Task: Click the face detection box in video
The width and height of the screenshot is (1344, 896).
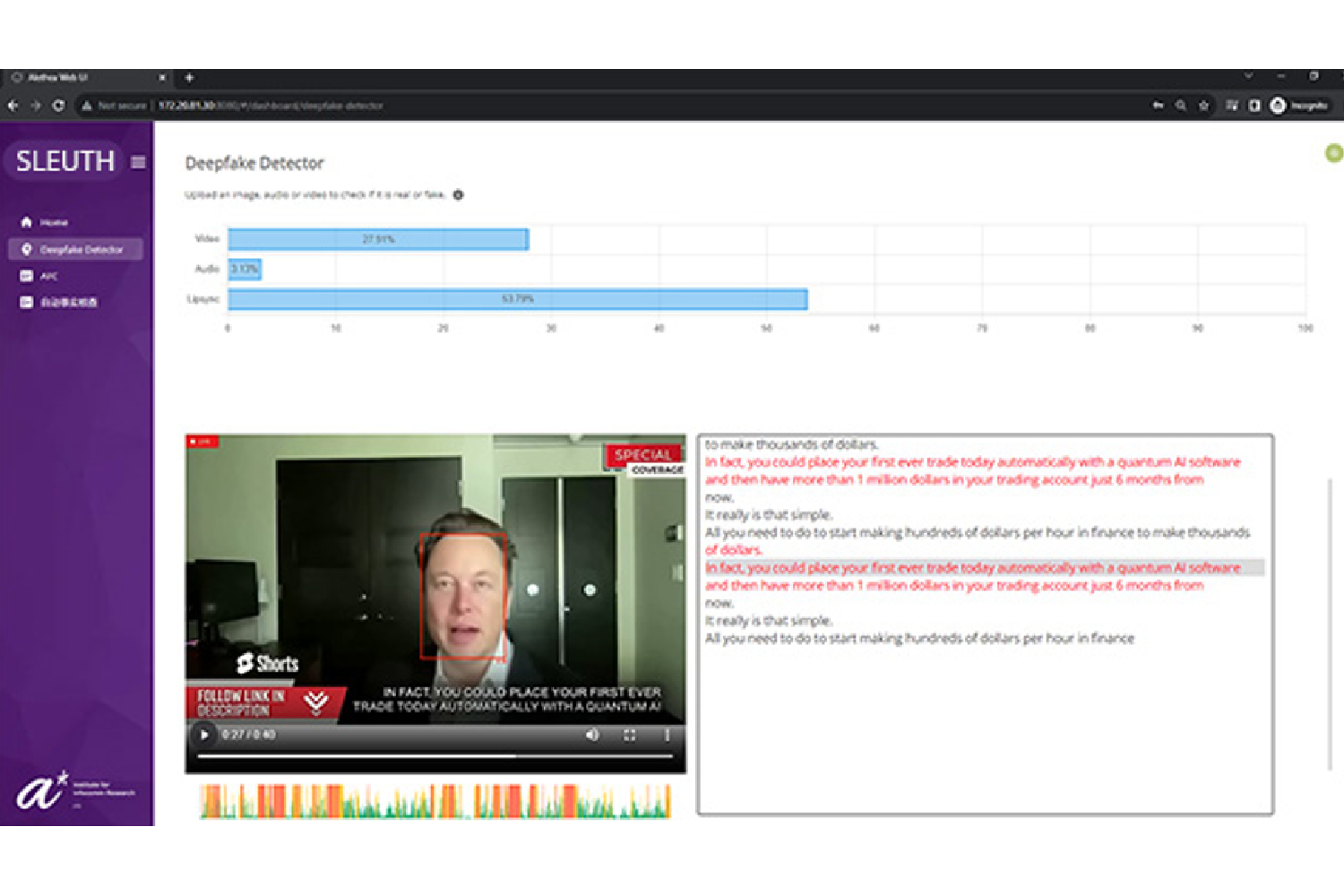Action: coord(464,597)
